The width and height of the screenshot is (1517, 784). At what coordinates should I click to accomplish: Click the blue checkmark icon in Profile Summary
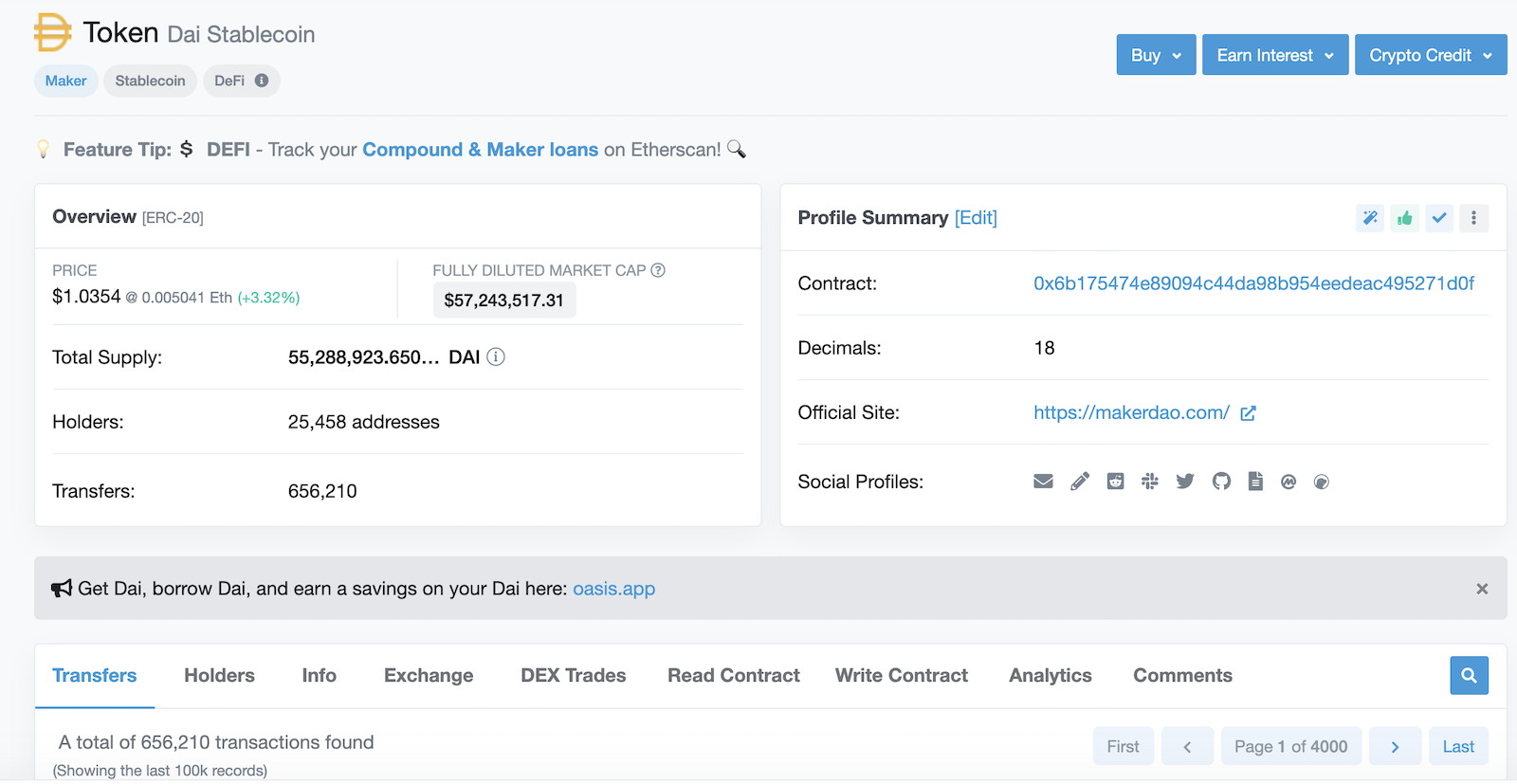[x=1439, y=218]
